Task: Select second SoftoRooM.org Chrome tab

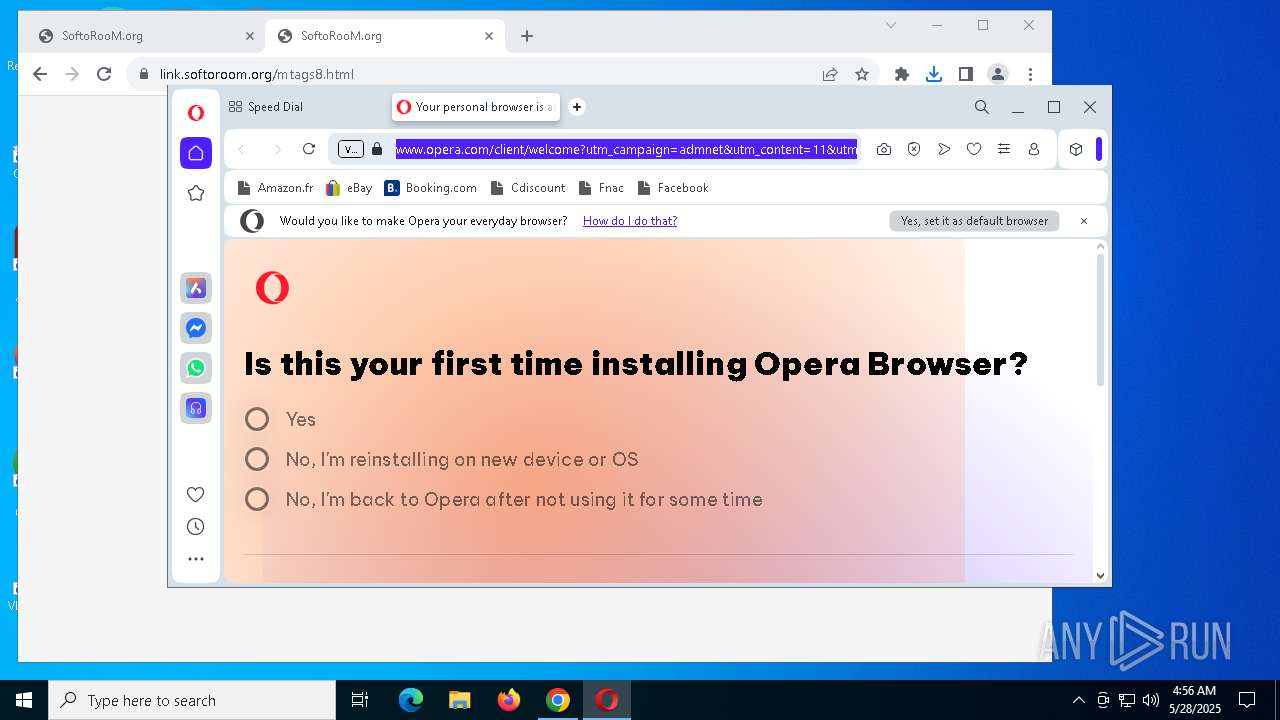Action: pyautogui.click(x=385, y=36)
